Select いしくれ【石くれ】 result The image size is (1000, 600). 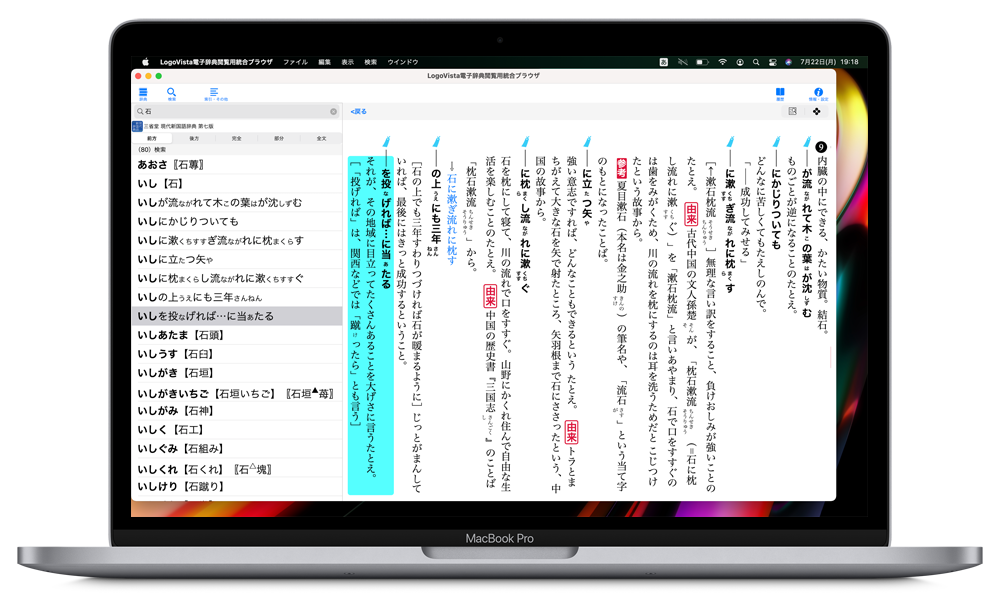pyautogui.click(x=237, y=469)
